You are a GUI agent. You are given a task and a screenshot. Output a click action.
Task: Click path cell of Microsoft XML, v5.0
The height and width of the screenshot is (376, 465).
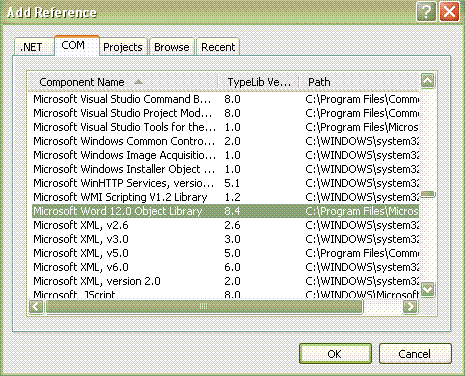tap(362, 253)
